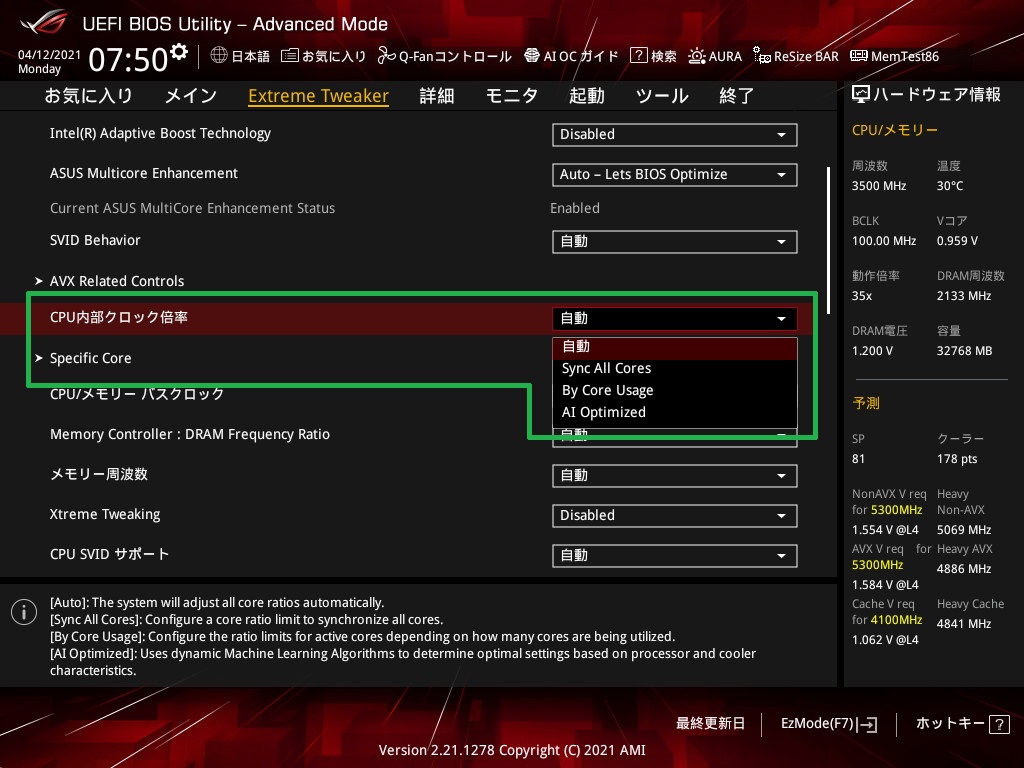The height and width of the screenshot is (768, 1024).
Task: Click AI OC ガイド label
Action: pos(581,56)
